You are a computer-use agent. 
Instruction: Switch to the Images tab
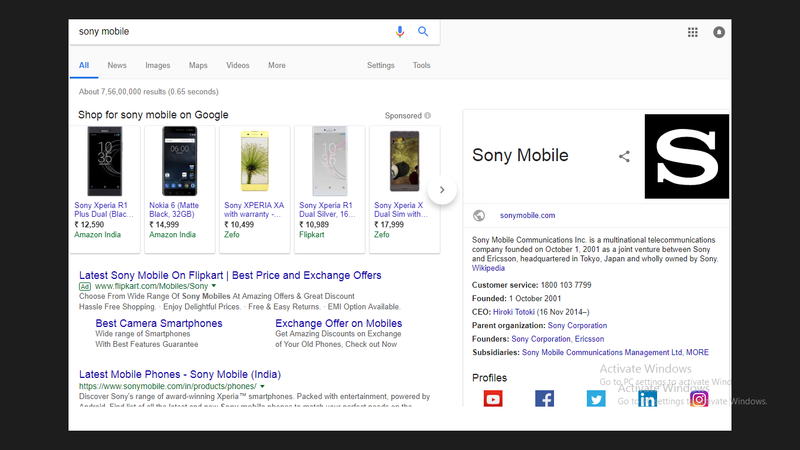158,66
